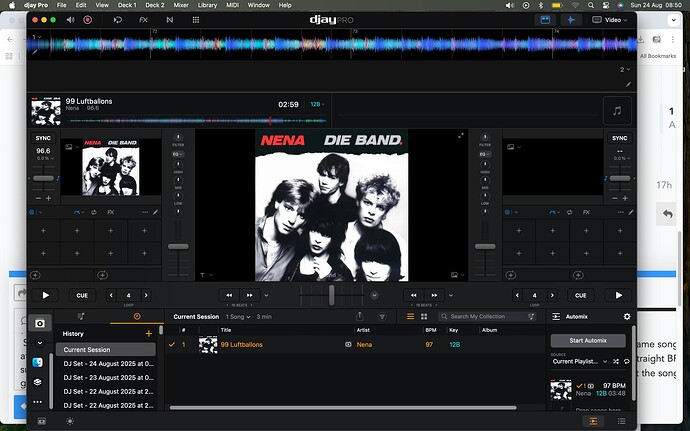Click the expand fullscreen icon on video preview
Image resolution: width=690 pixels, height=431 pixels.
[x=461, y=136]
